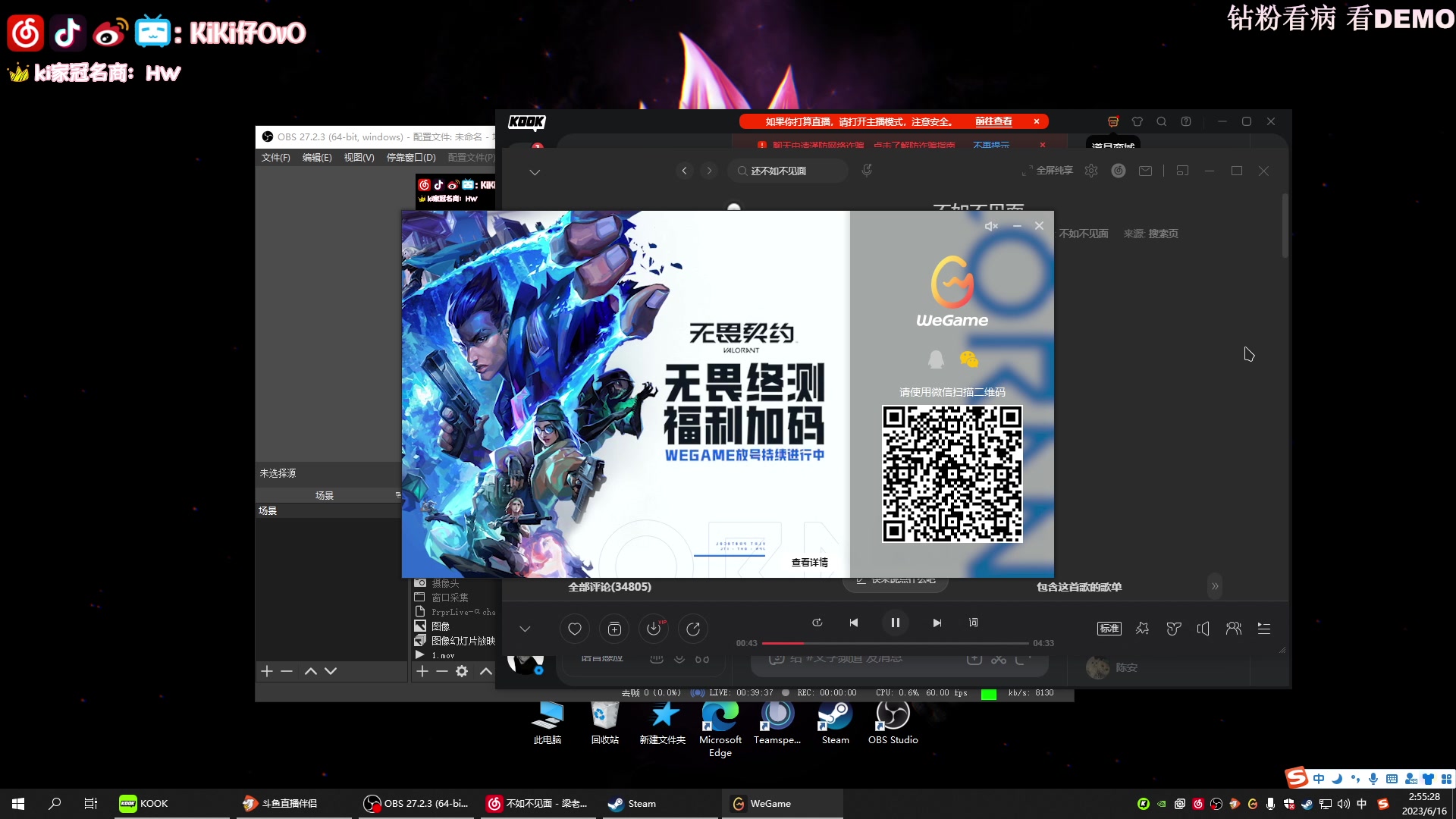Skip to the next track
The image size is (1456, 819).
click(x=937, y=623)
